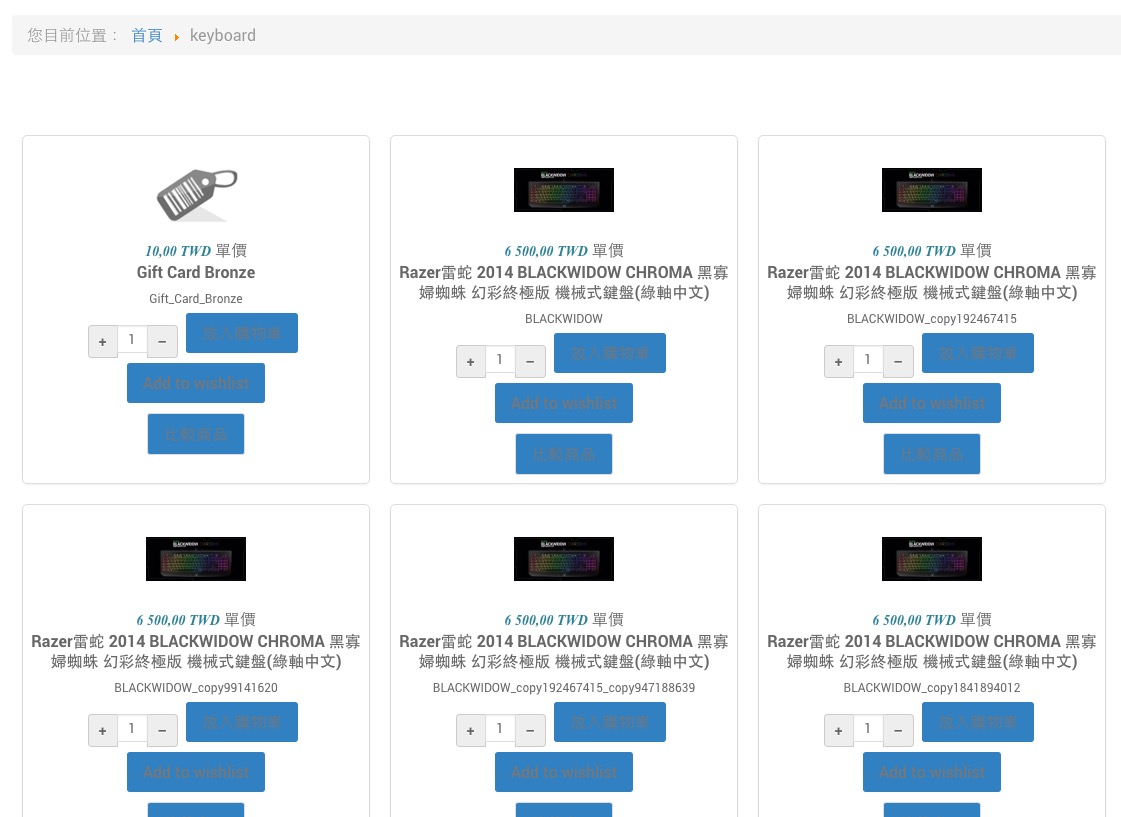Add BLACKWIDOW_copy1841894012 to wishlist

point(932,772)
